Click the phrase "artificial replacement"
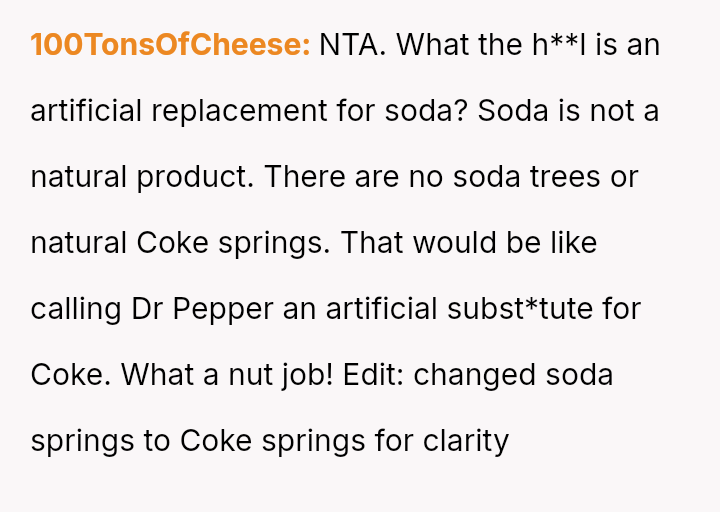Viewport: 720px width, 512px height. [178, 111]
